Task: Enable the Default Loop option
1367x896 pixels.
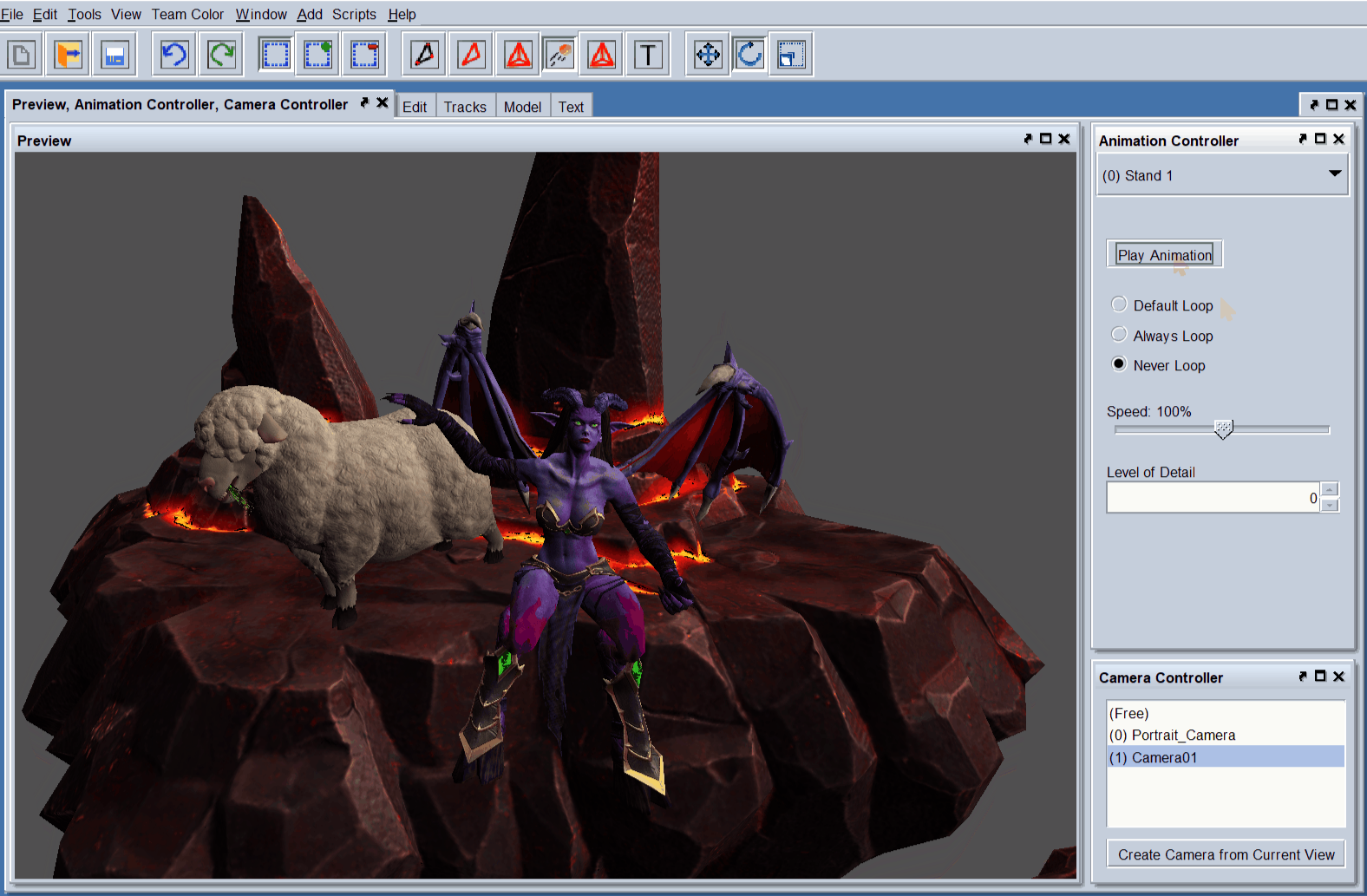Action: (x=1119, y=304)
